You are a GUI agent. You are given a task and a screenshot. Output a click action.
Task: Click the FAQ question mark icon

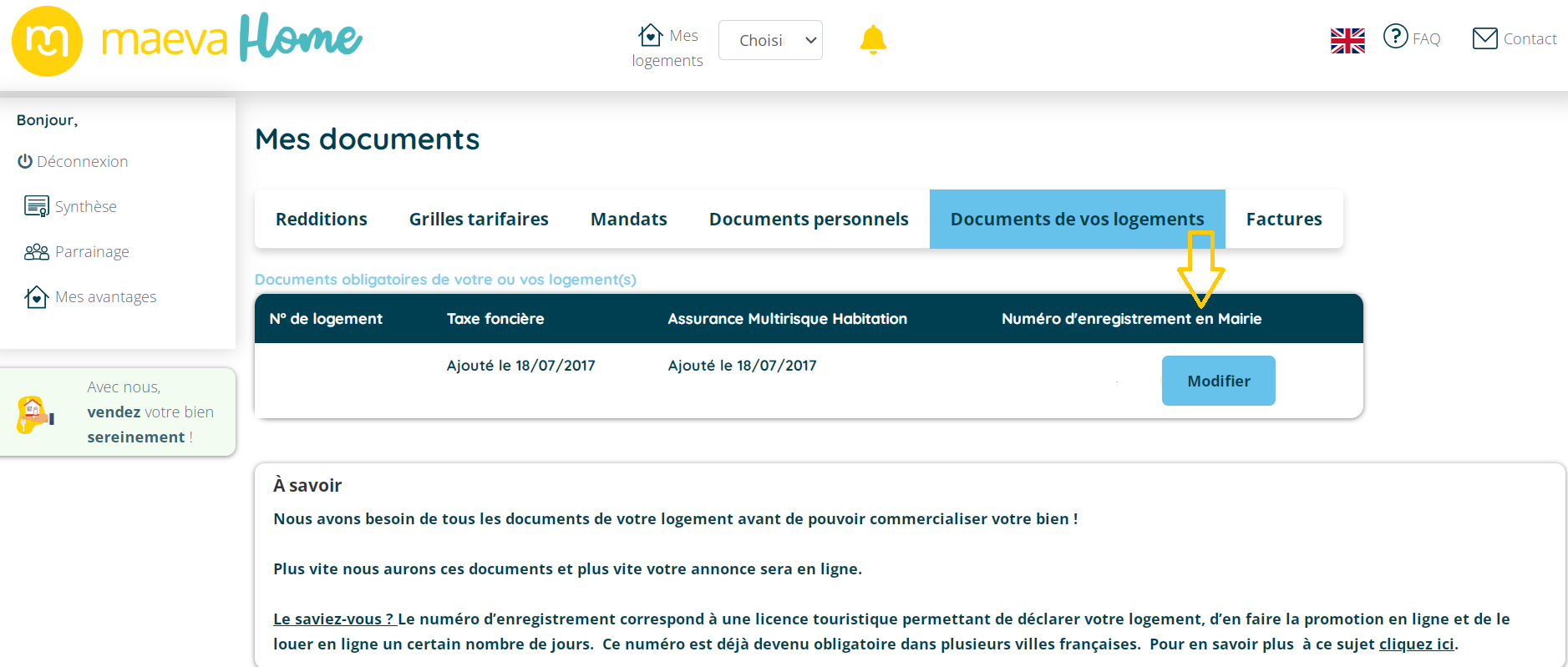1395,36
